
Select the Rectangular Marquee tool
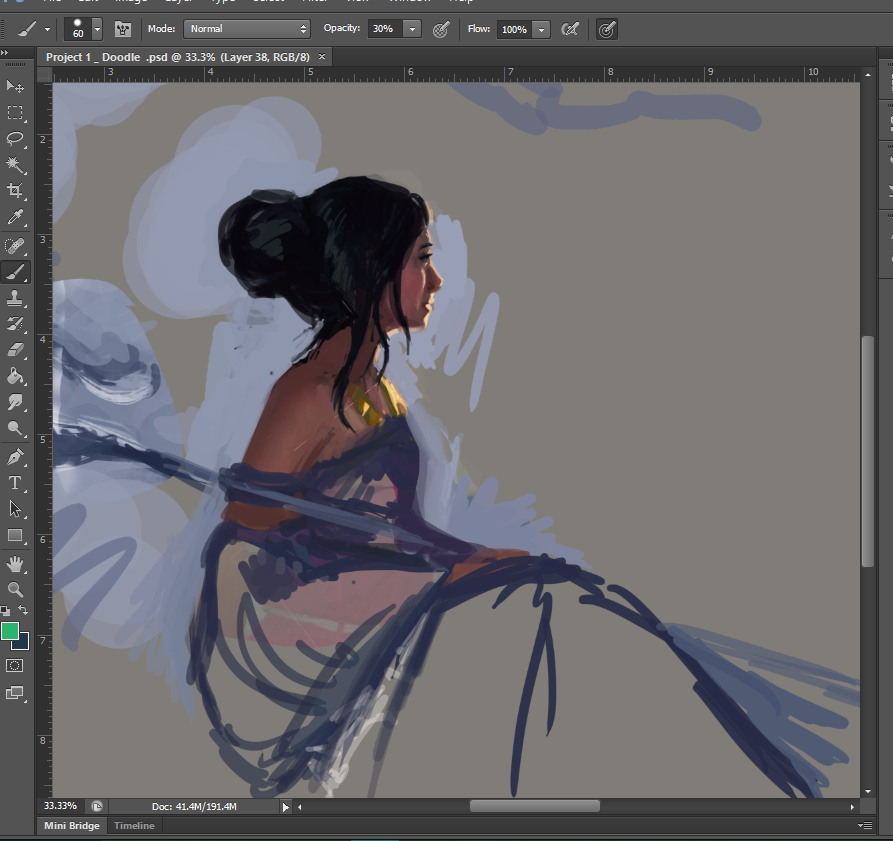point(15,112)
